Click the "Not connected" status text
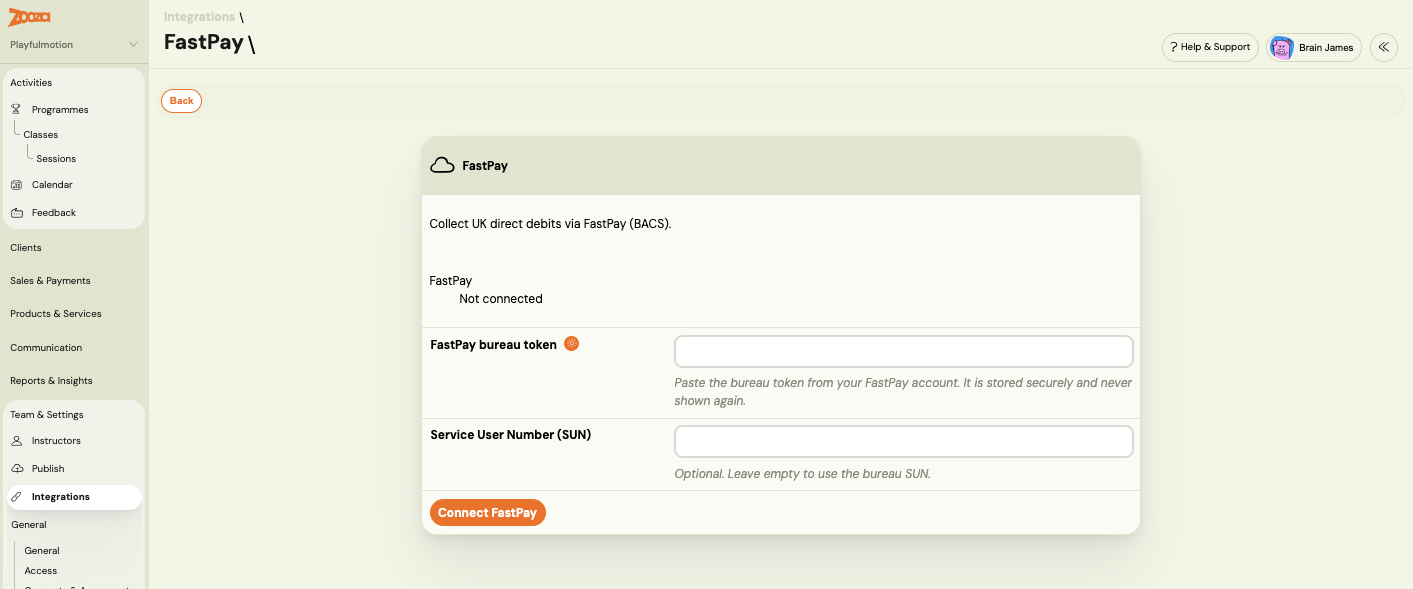The height and width of the screenshot is (589, 1413). pos(501,299)
